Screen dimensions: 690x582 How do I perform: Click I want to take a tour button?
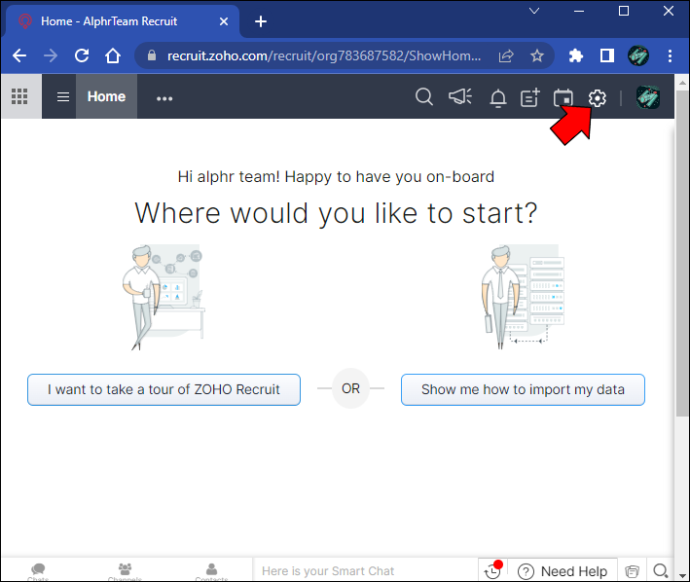[164, 389]
